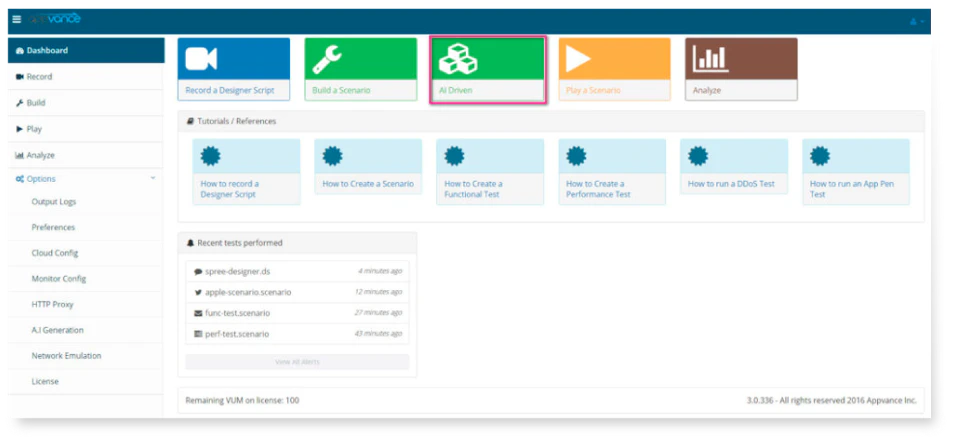This screenshot has height=444, width=960.
Task: Click badge icon above App Pen Test tutorial
Action: click(820, 156)
